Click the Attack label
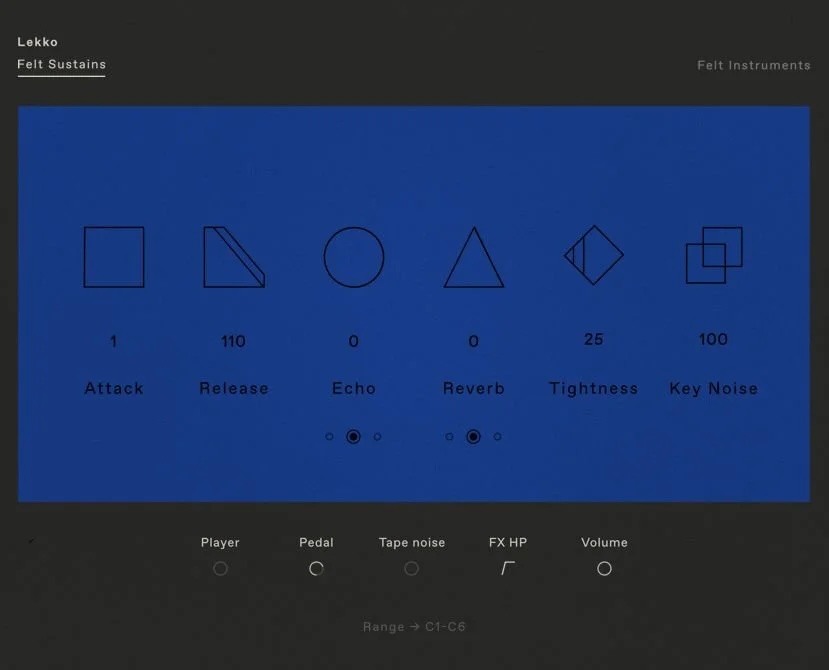The width and height of the screenshot is (829, 670). coord(114,388)
